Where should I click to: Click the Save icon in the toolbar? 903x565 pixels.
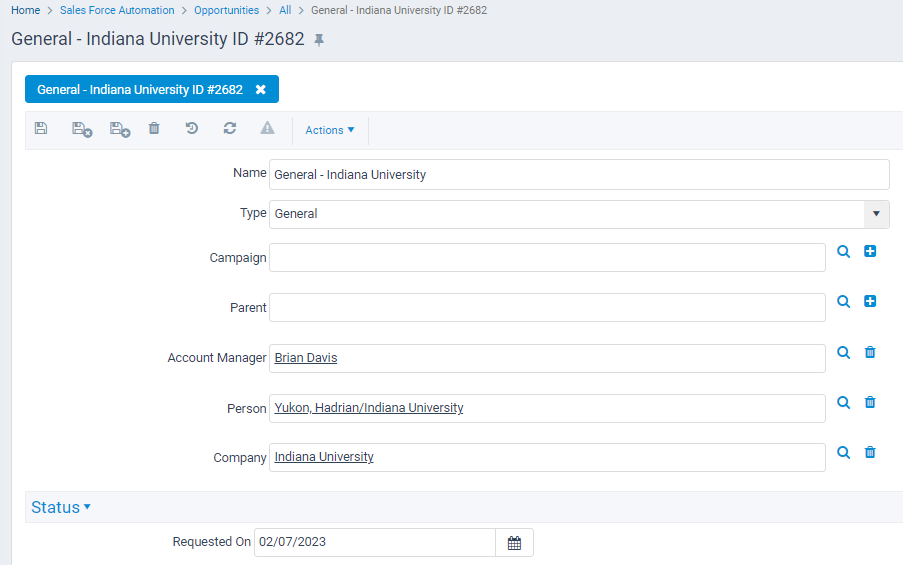click(41, 128)
